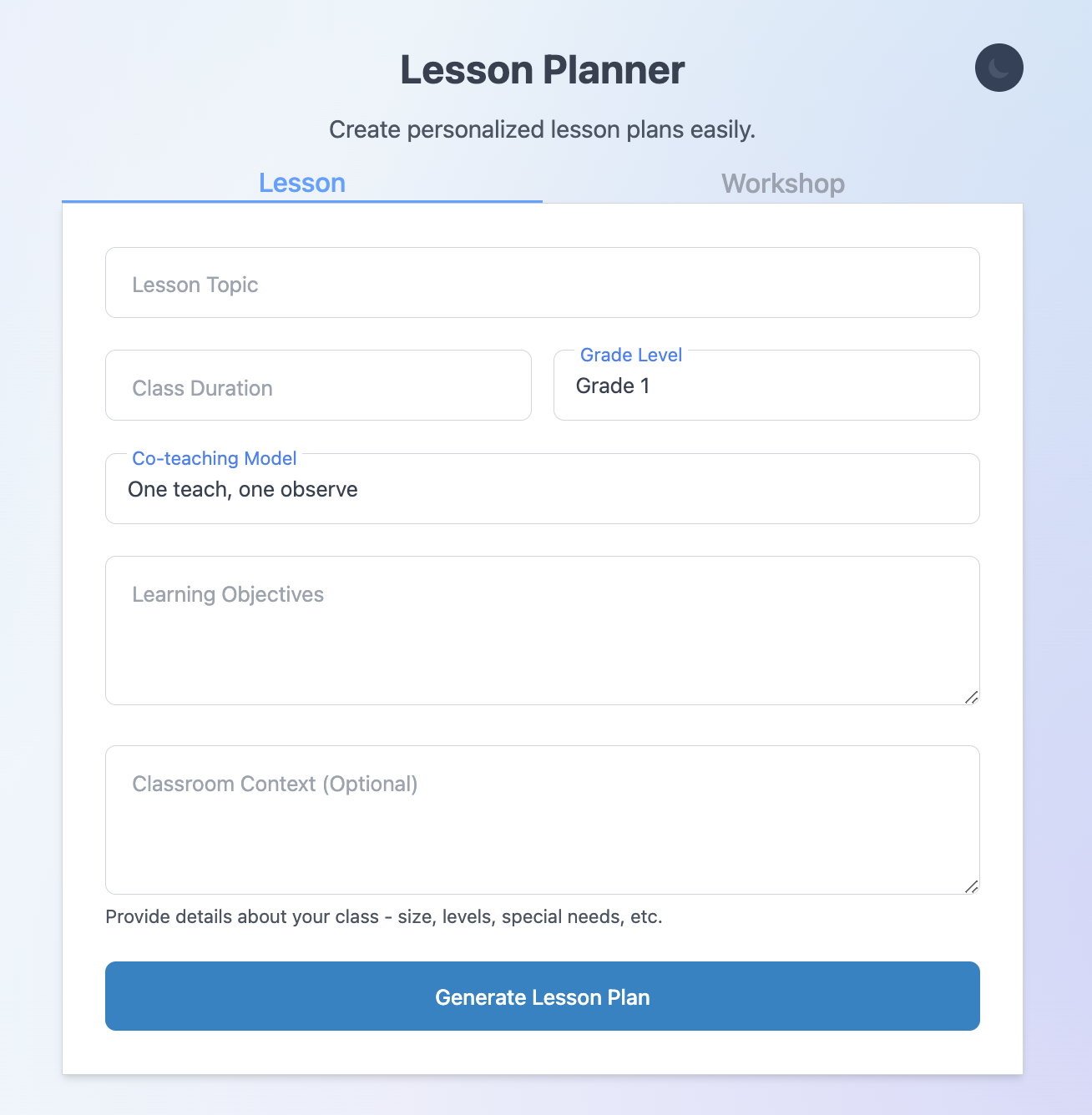Click the "Create personalized lesson plans easily" subtitle
Image resolution: width=1092 pixels, height=1115 pixels.
coord(542,130)
